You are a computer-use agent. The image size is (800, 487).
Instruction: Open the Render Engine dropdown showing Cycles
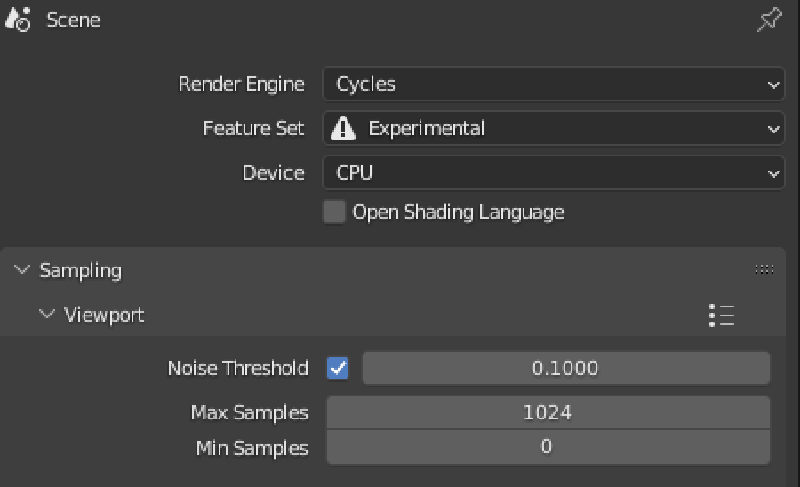[x=548, y=84]
